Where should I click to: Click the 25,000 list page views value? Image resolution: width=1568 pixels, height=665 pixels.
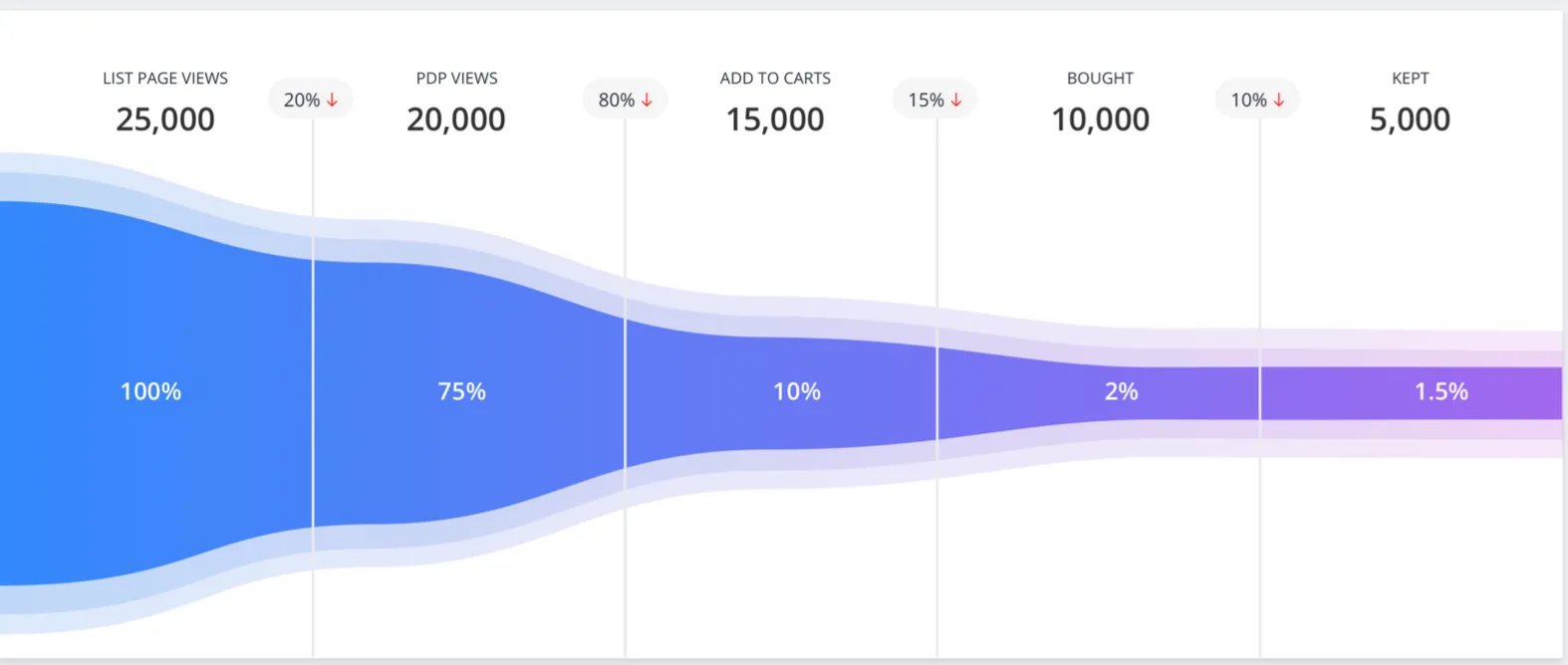pyautogui.click(x=165, y=119)
